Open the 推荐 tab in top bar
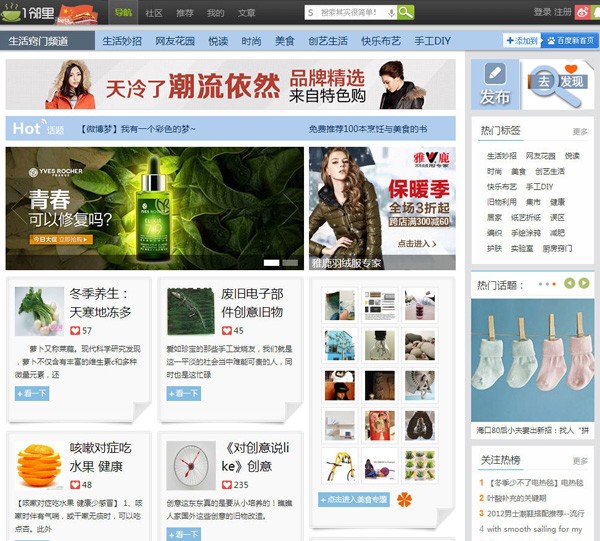 pyautogui.click(x=185, y=13)
